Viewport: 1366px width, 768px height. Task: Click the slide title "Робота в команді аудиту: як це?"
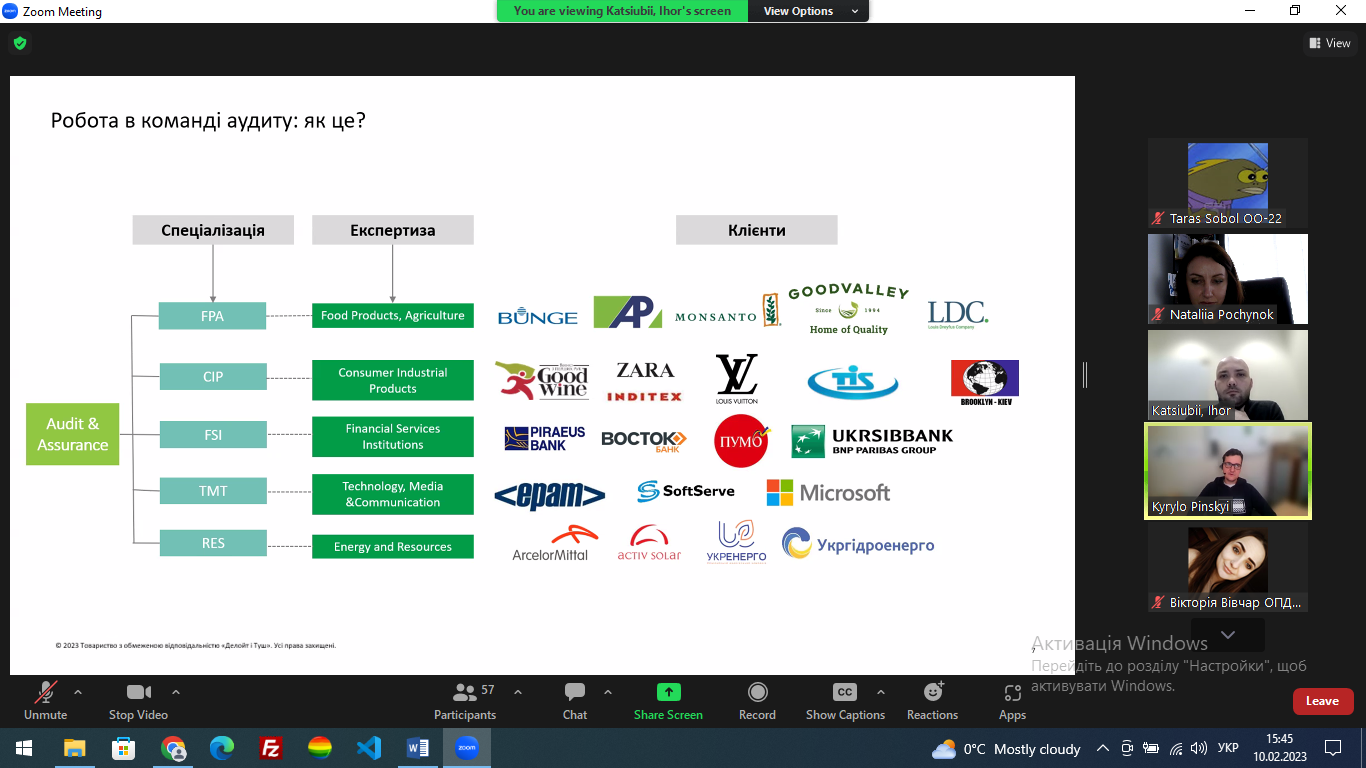coord(208,121)
